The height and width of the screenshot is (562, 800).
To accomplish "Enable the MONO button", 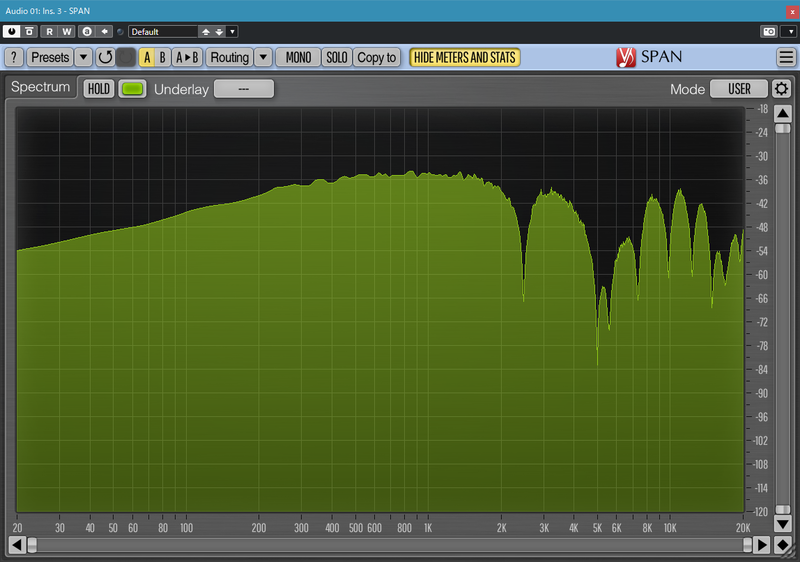I will [x=298, y=57].
